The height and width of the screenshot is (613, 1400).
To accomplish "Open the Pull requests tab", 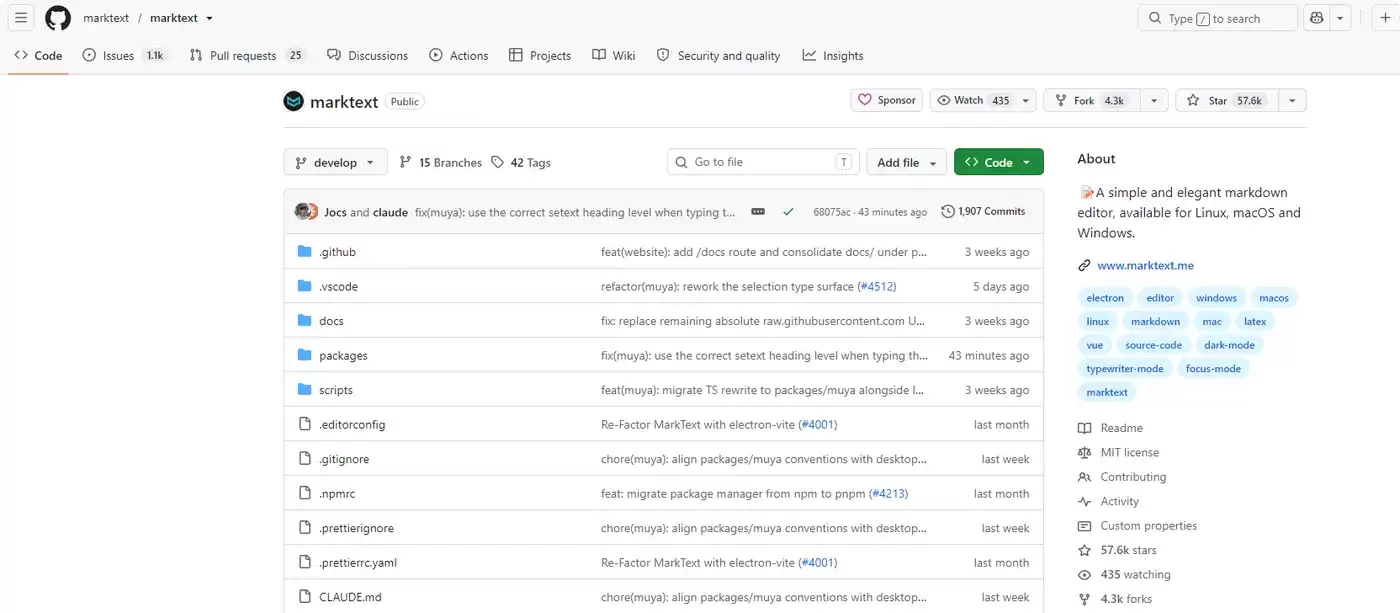I will click(247, 56).
